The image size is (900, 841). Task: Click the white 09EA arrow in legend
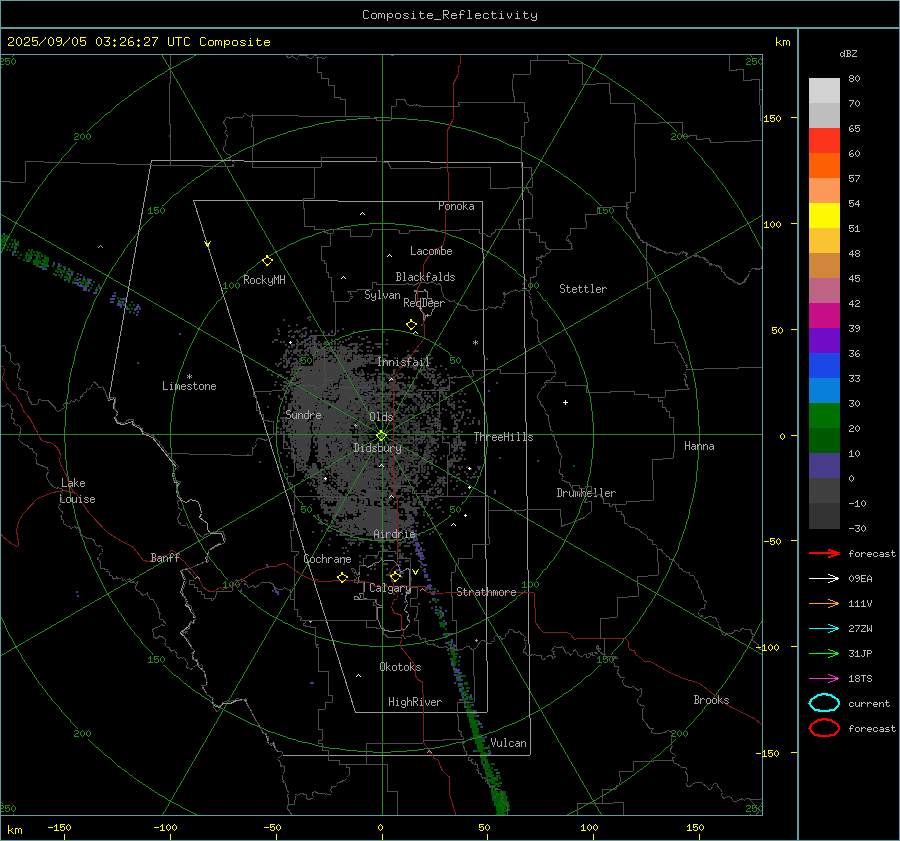pyautogui.click(x=824, y=579)
